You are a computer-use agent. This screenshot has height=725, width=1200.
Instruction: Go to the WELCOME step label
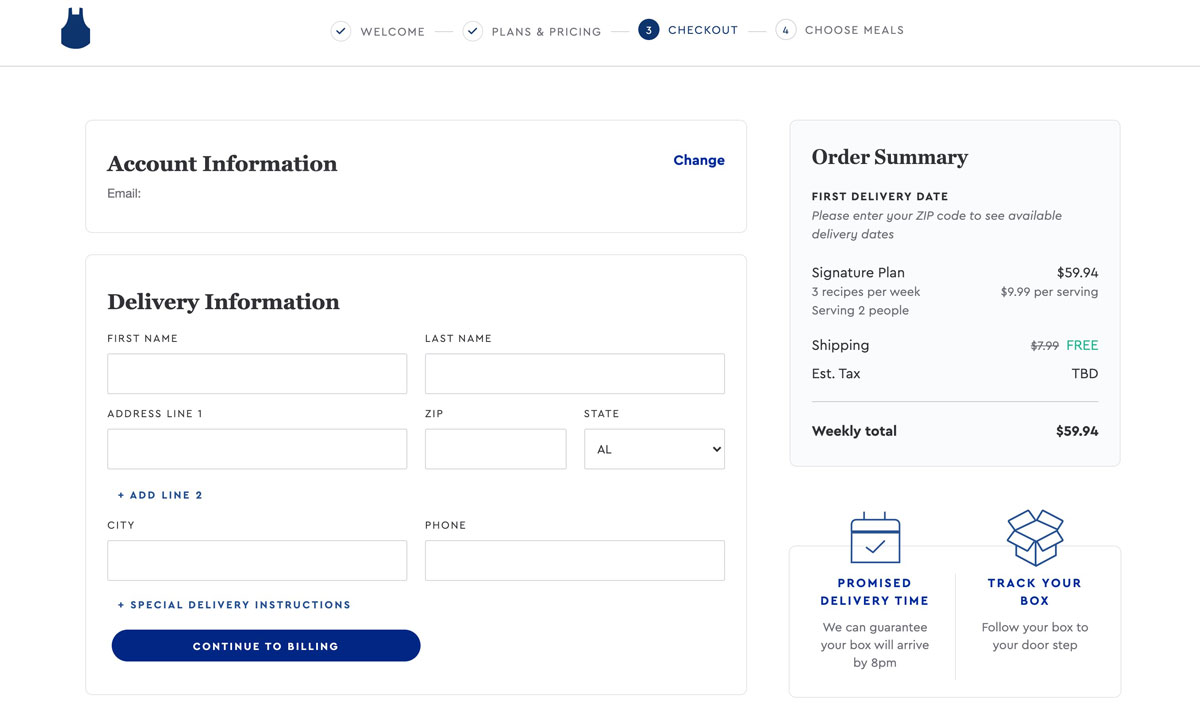[x=392, y=31]
